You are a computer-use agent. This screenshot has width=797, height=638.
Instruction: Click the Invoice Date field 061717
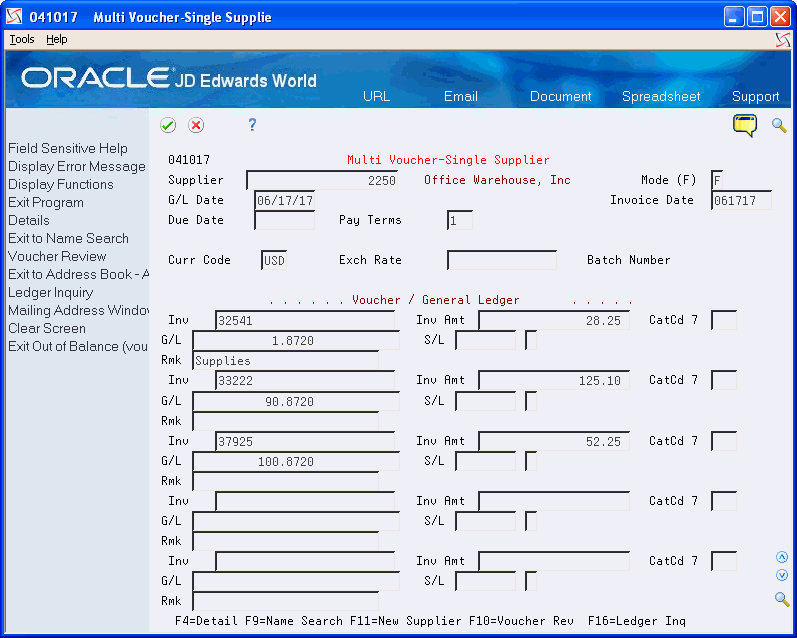(x=741, y=200)
